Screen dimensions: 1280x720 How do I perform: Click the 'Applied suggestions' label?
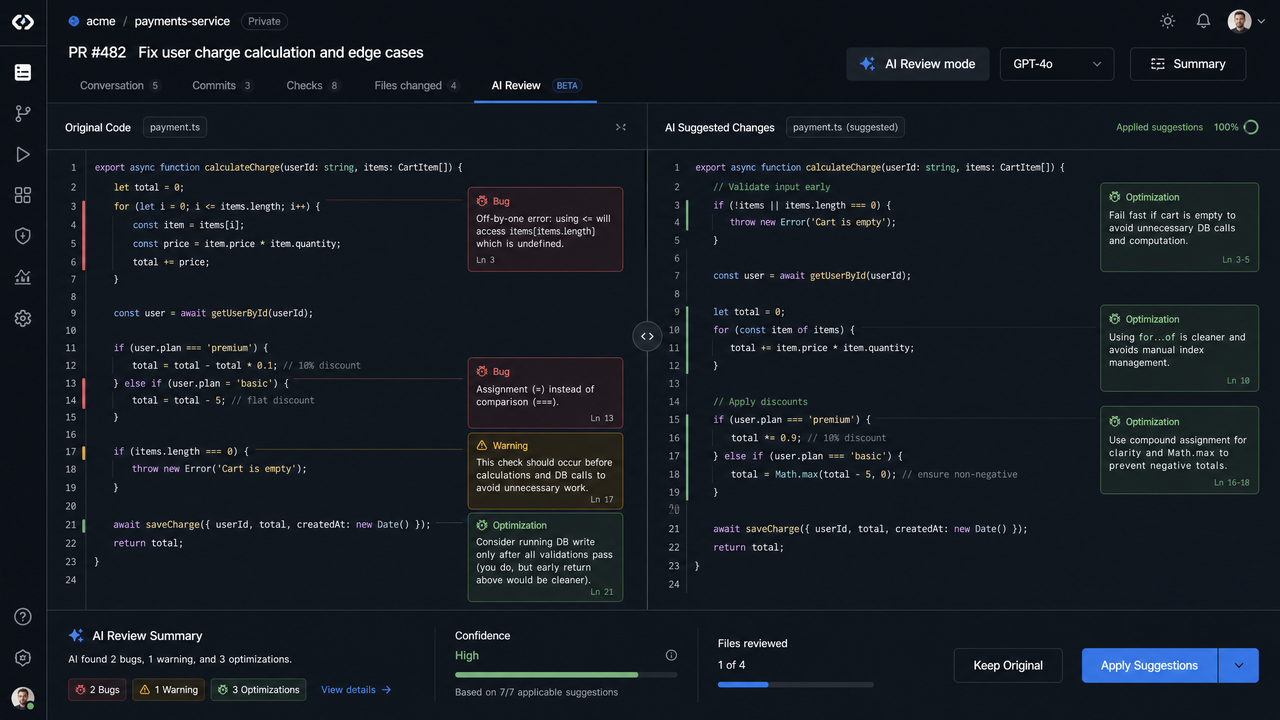coord(1159,127)
